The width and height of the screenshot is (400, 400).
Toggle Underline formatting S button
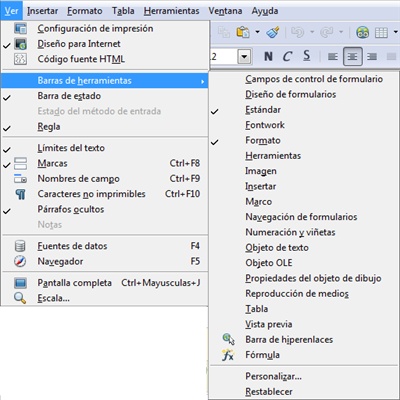point(307,56)
